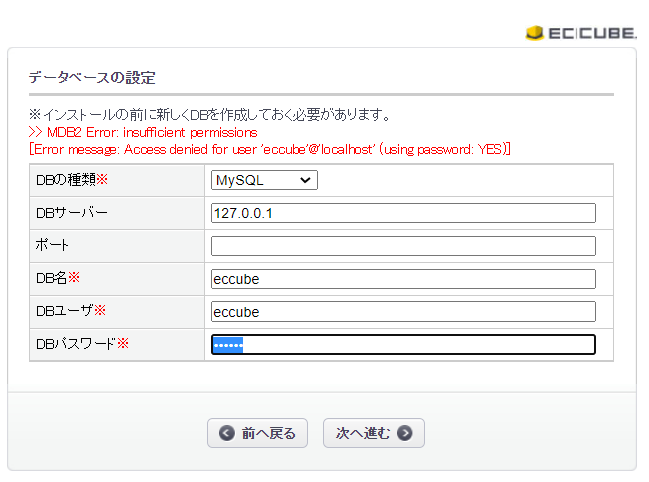Click the empty ポート input field

[x=403, y=246]
